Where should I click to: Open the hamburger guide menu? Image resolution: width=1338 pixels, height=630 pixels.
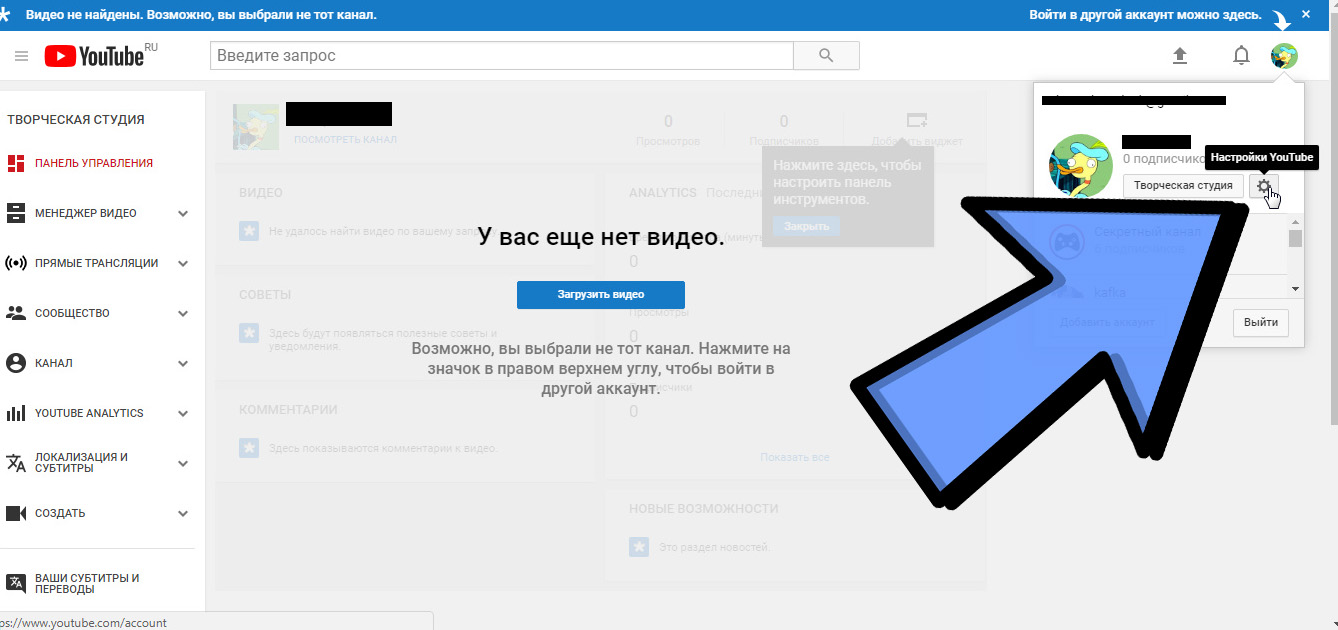tap(22, 56)
